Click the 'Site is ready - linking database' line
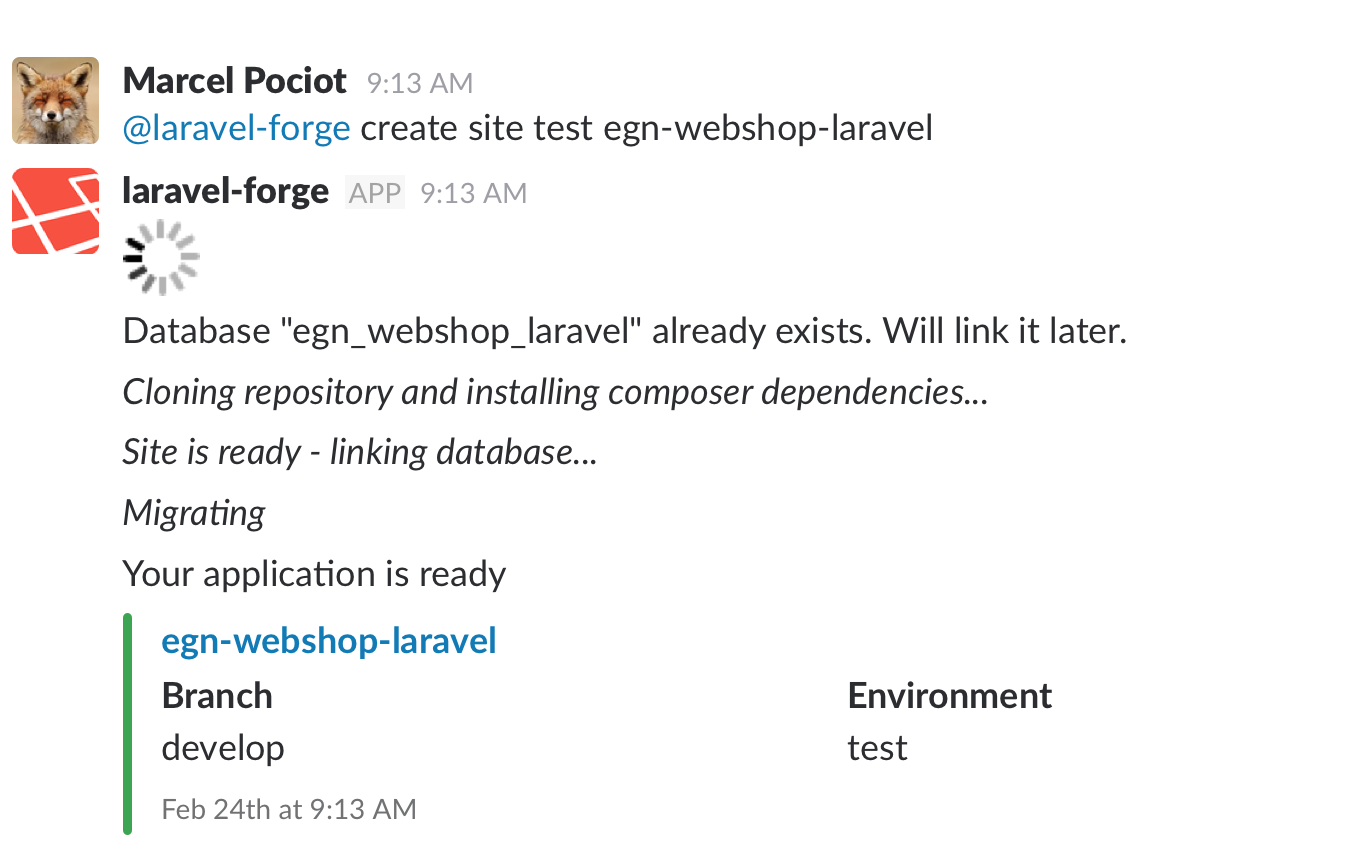1348x866 pixels. coord(359,452)
